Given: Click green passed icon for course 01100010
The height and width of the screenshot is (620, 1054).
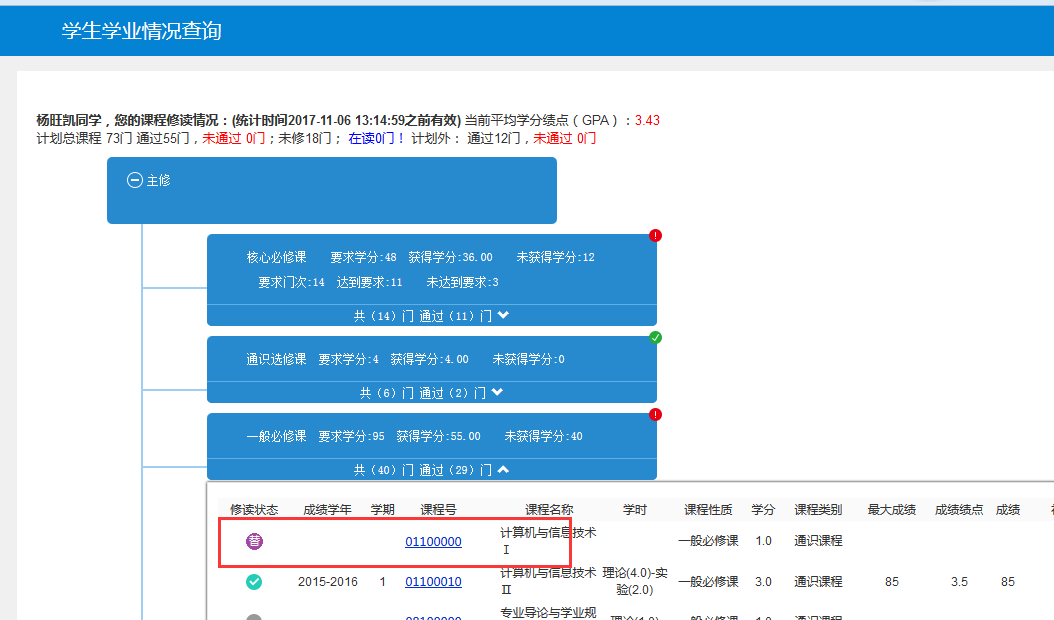Looking at the screenshot, I should click(x=254, y=582).
